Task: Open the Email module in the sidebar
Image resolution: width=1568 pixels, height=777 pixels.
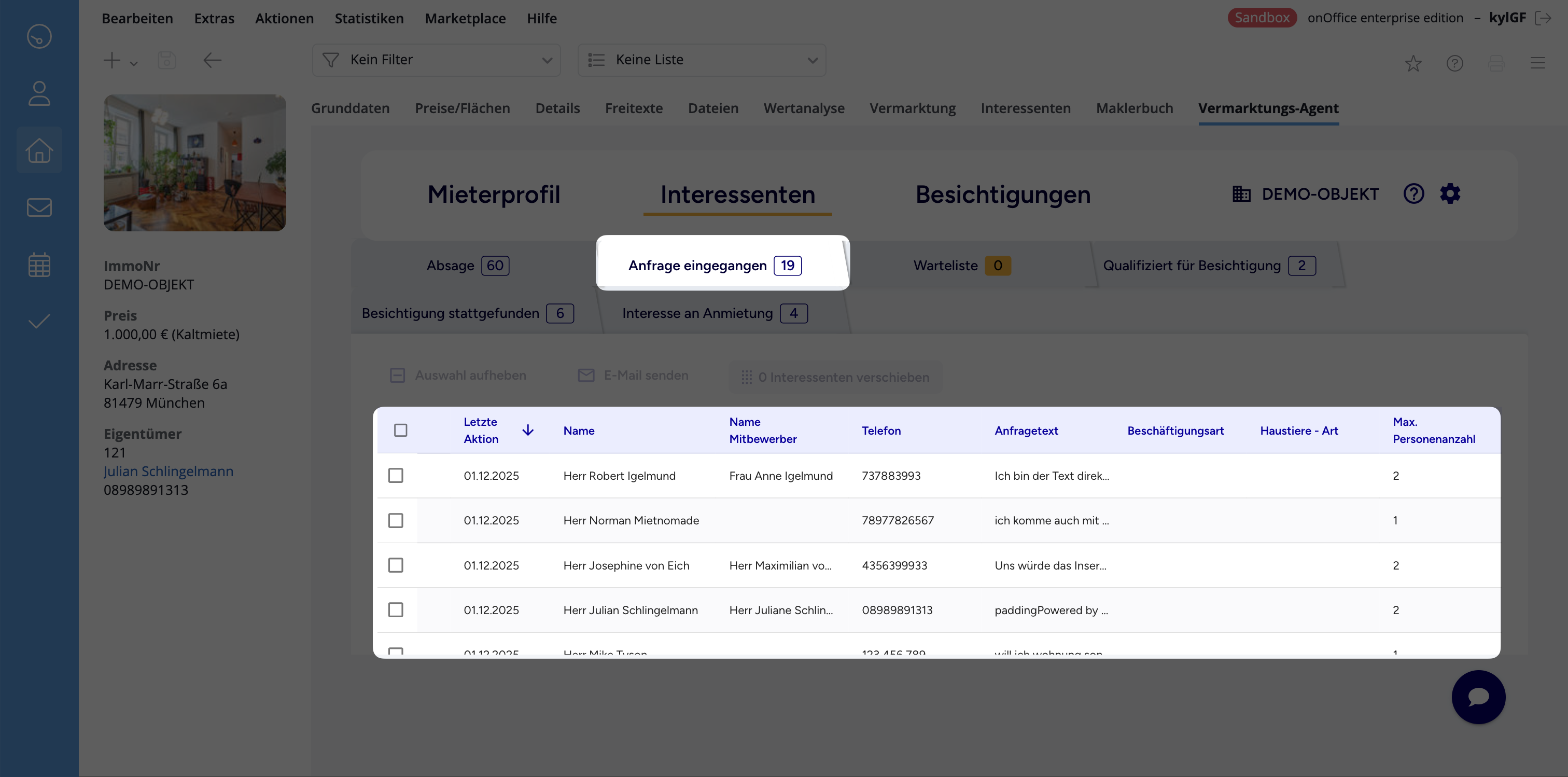Action: 39,207
